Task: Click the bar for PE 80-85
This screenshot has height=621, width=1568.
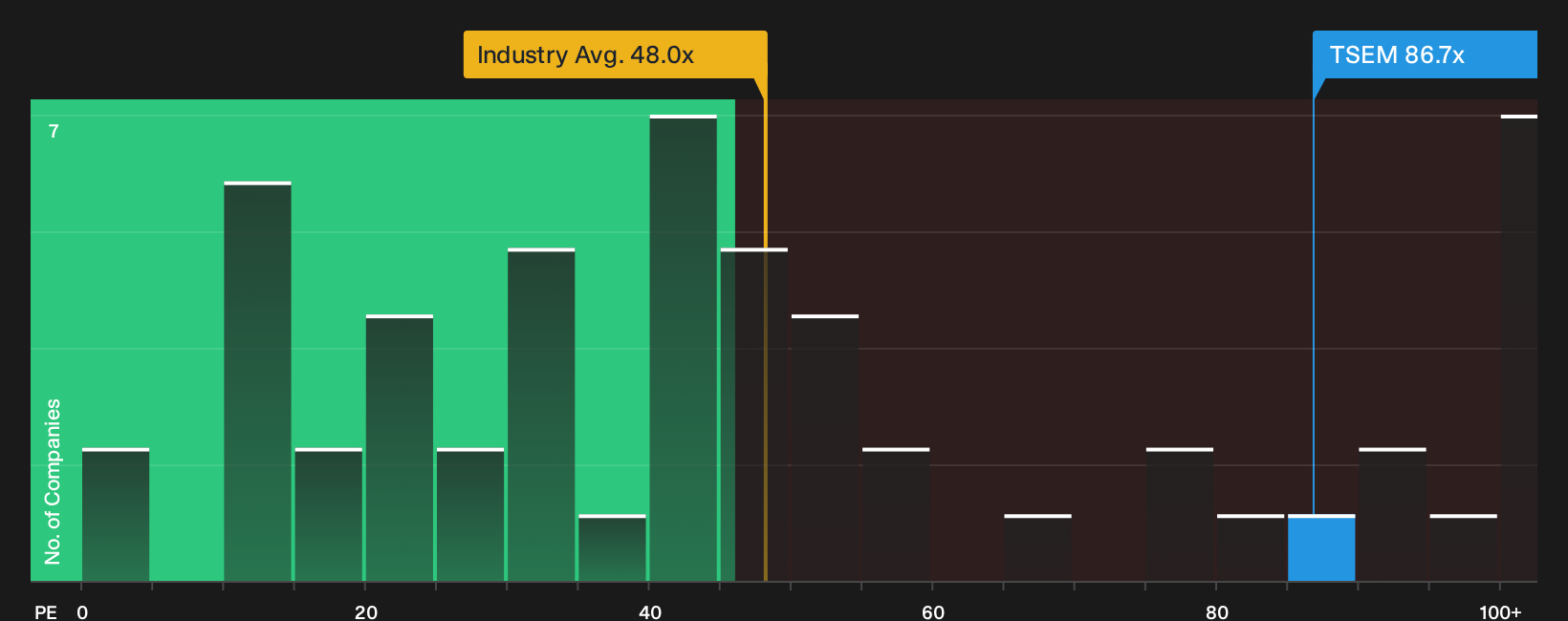Action: tap(1251, 547)
